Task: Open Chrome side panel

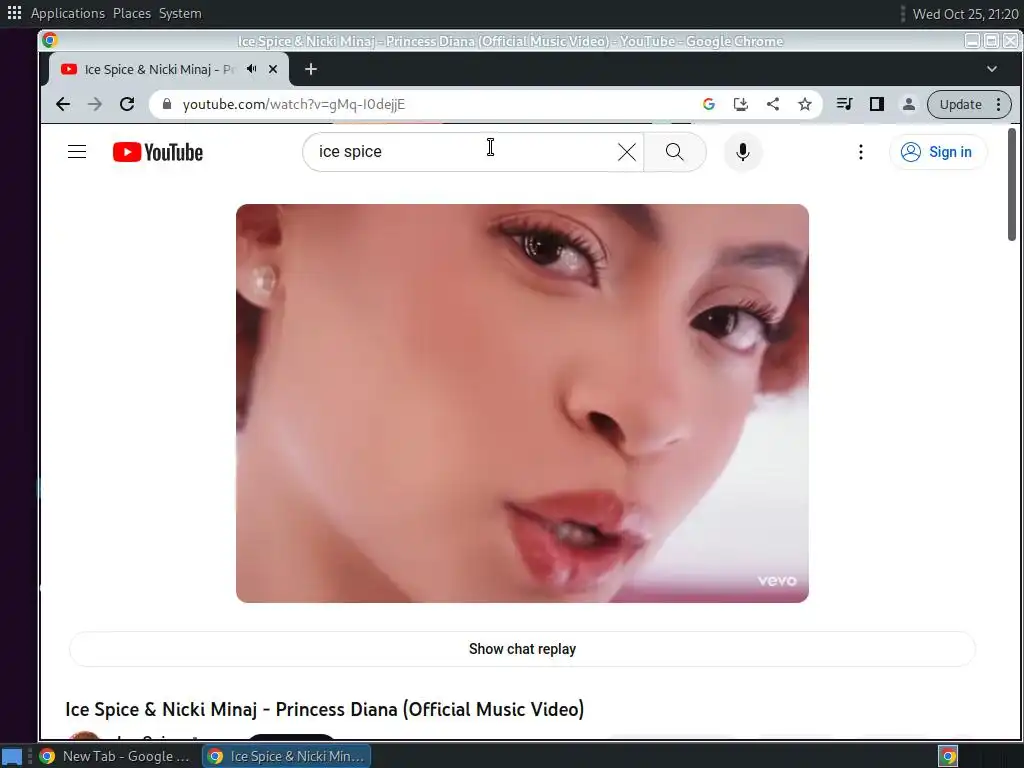Action: pos(876,104)
